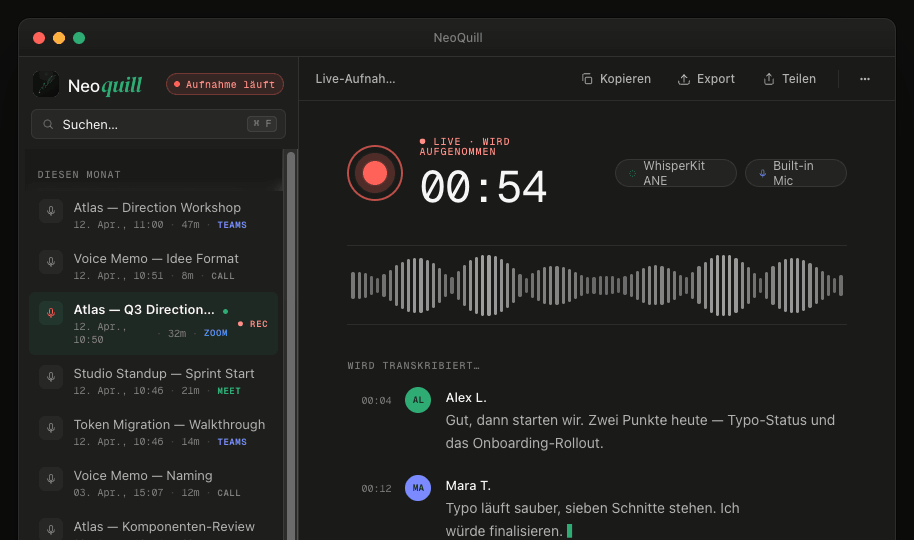Click the REC indicator on Q3 Direction
The image size is (914, 540).
click(x=253, y=324)
